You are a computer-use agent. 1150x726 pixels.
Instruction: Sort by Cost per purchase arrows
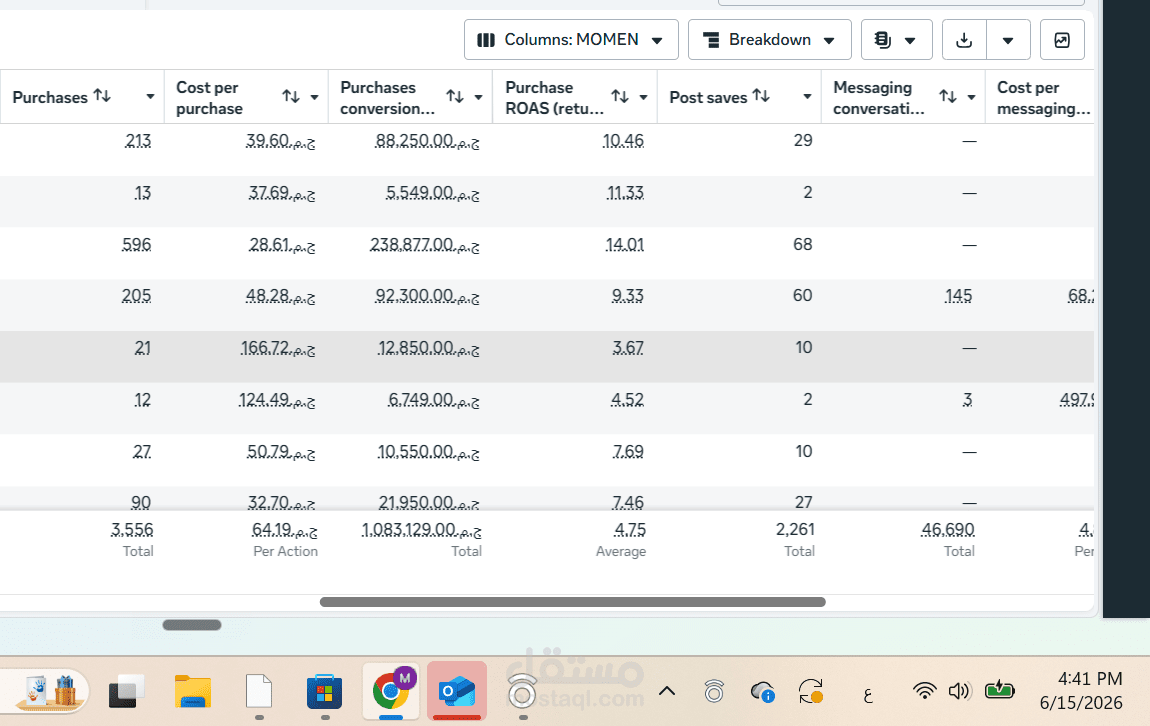point(291,96)
